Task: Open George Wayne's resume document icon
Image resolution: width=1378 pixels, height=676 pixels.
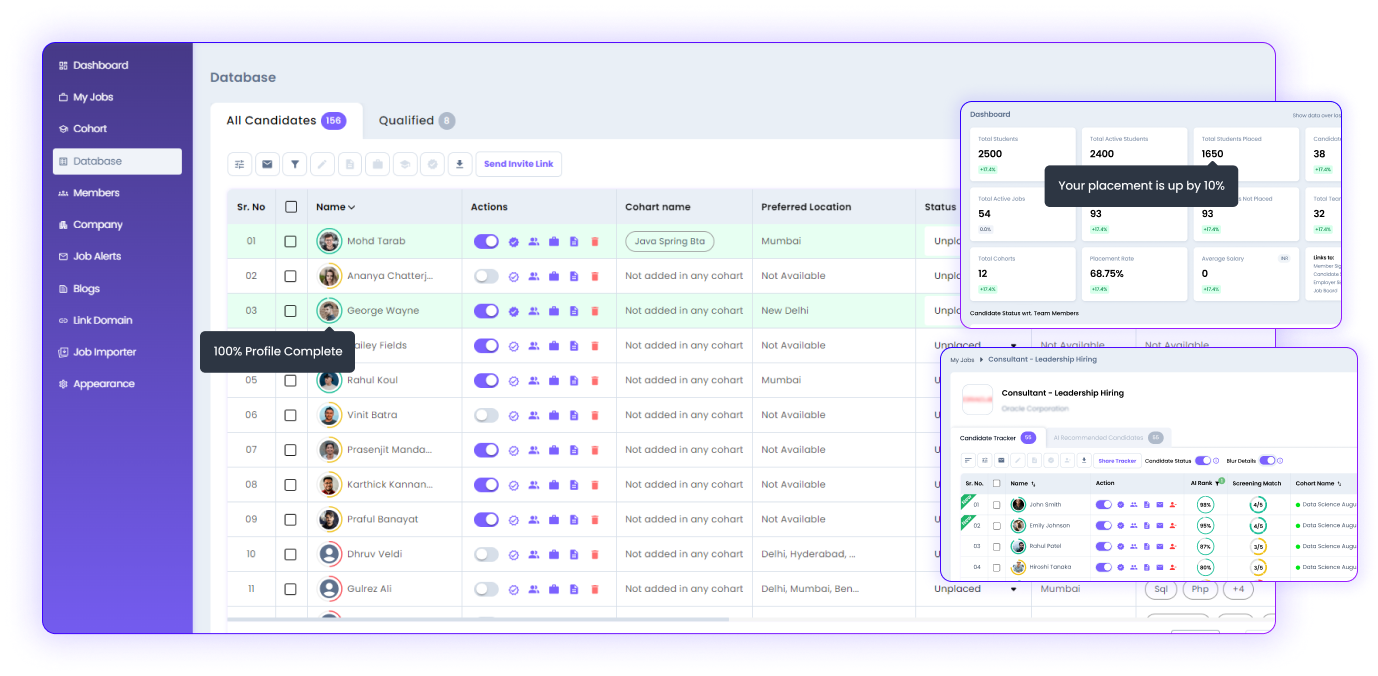Action: coord(573,310)
